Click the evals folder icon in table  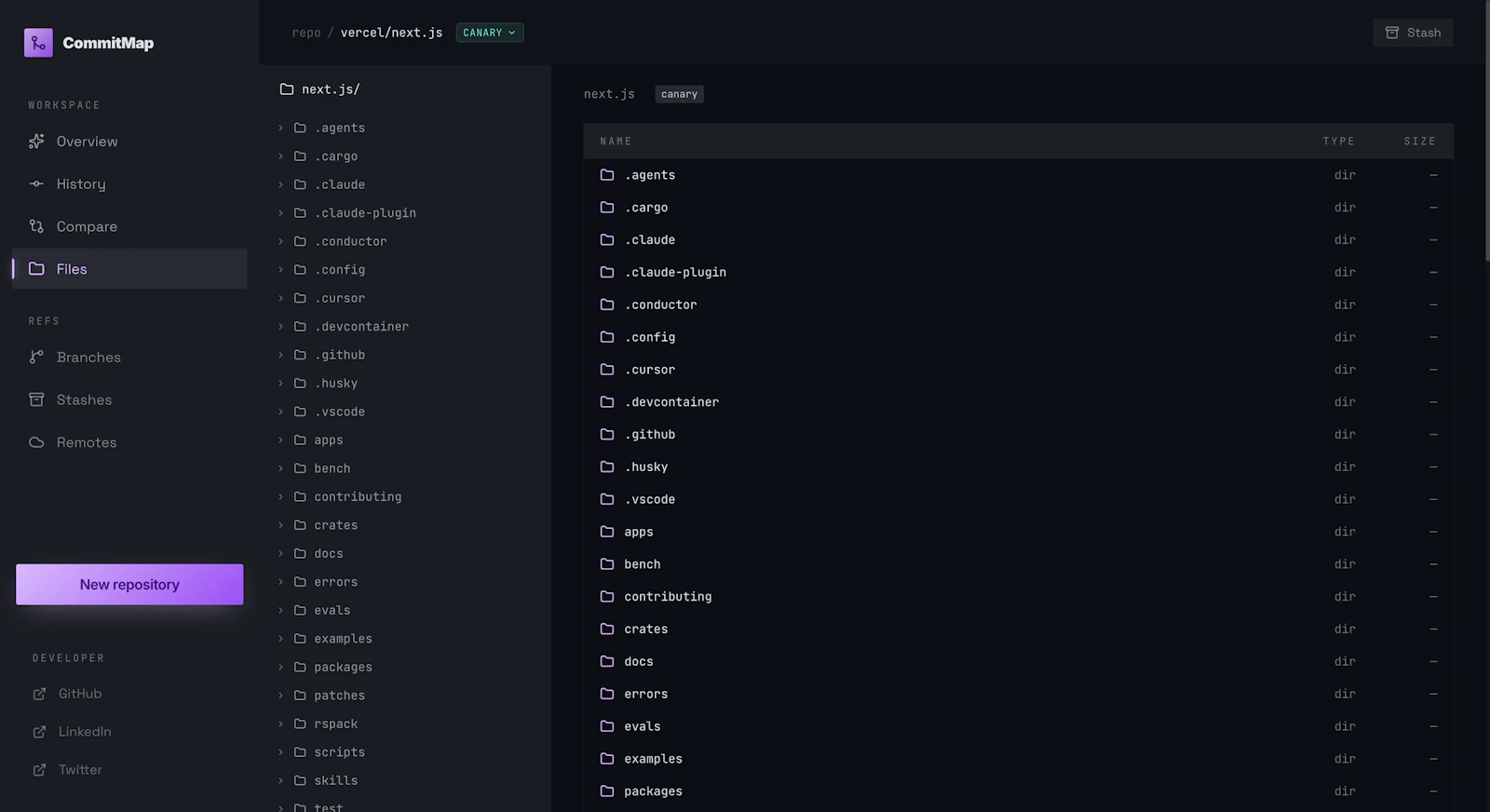click(x=607, y=726)
